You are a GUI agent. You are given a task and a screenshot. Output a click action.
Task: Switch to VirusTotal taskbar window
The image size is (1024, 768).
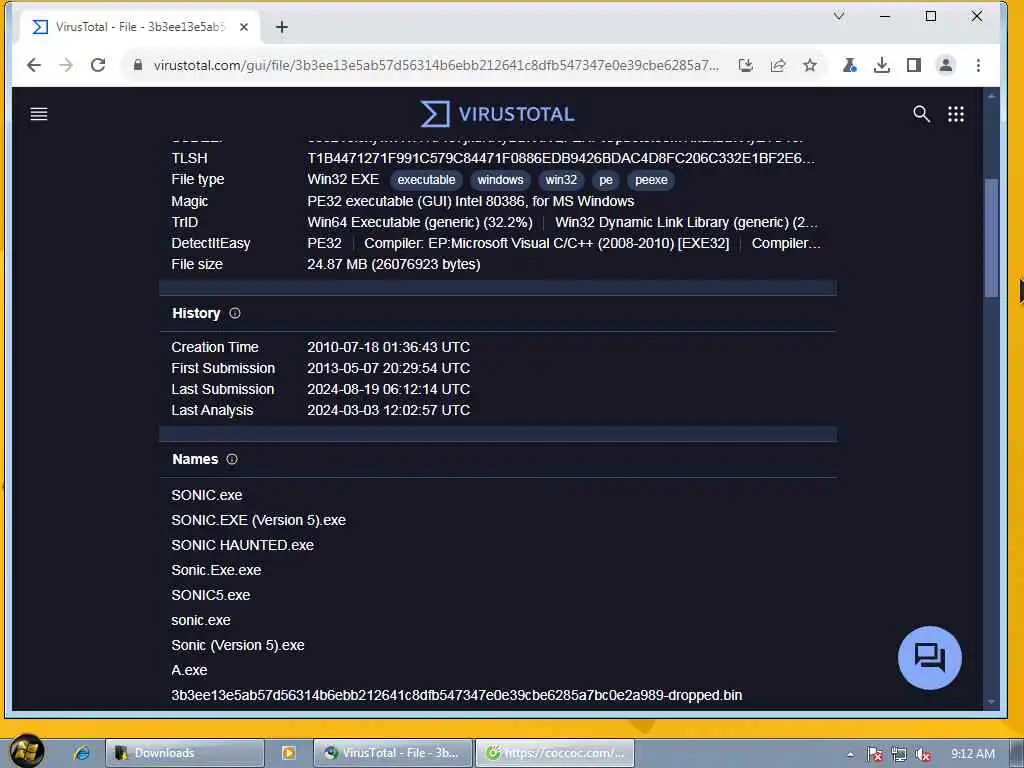click(392, 753)
